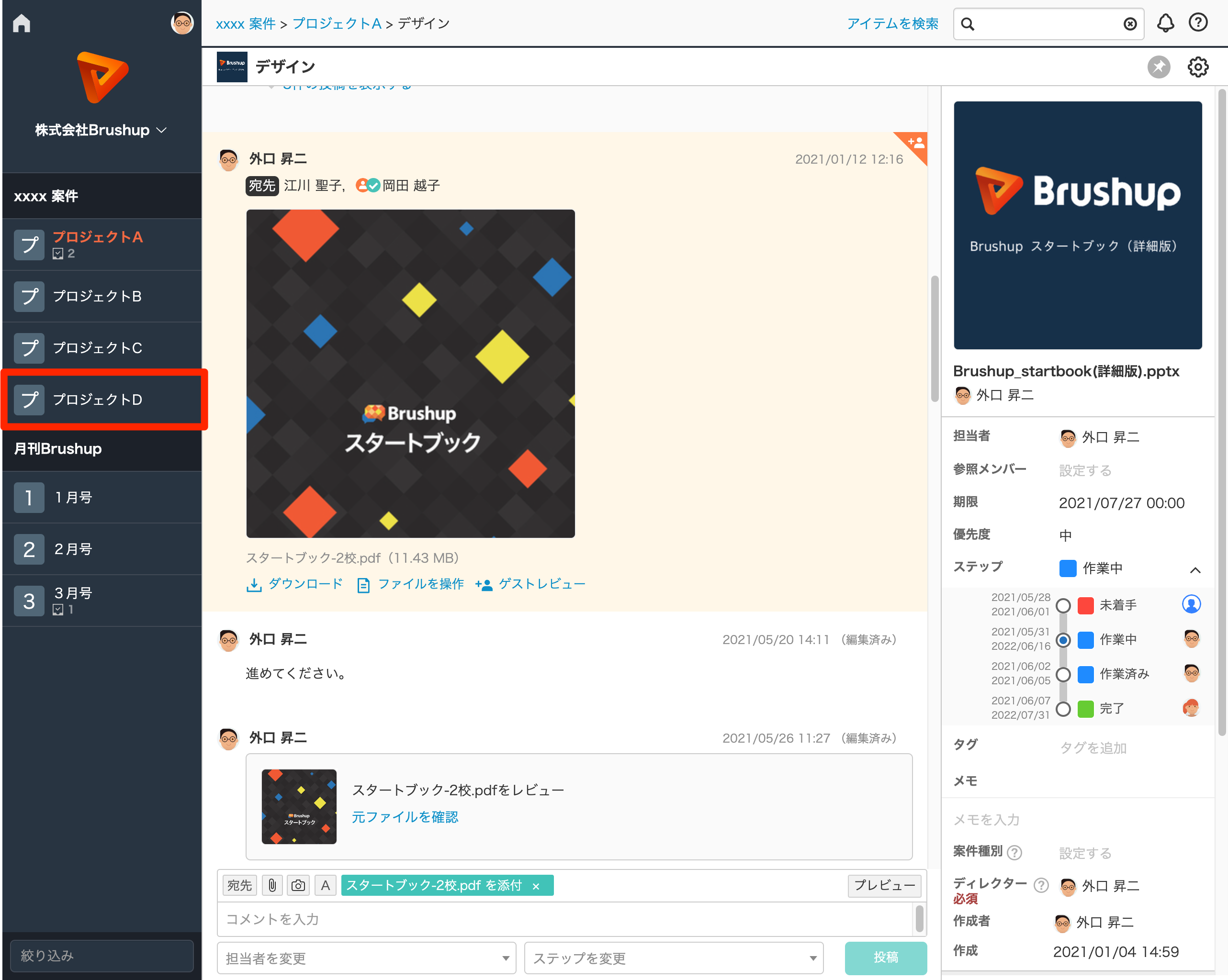The image size is (1228, 980).
Task: Open the notifications bell
Action: [x=1165, y=23]
